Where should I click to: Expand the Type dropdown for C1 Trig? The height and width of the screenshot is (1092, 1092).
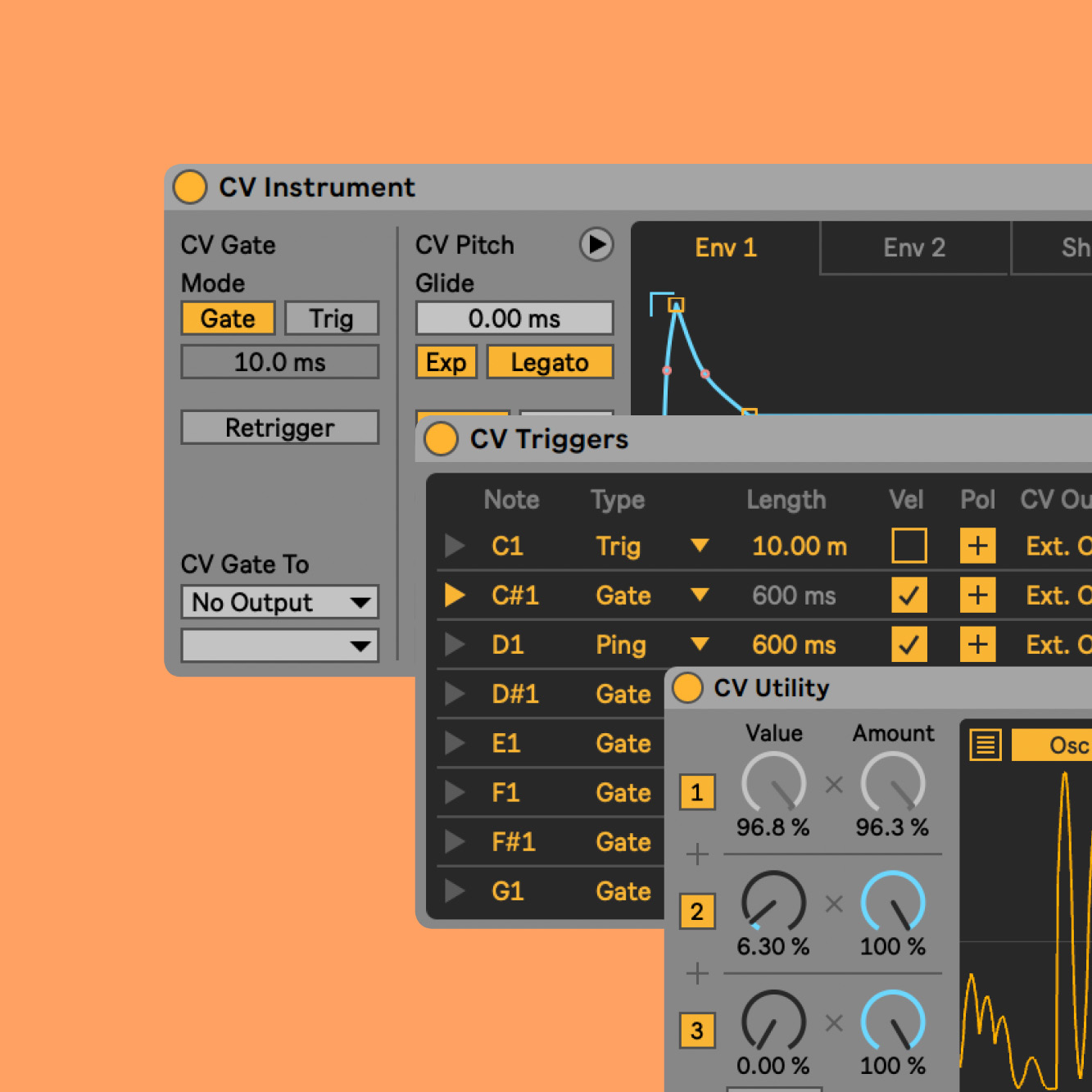tap(699, 546)
